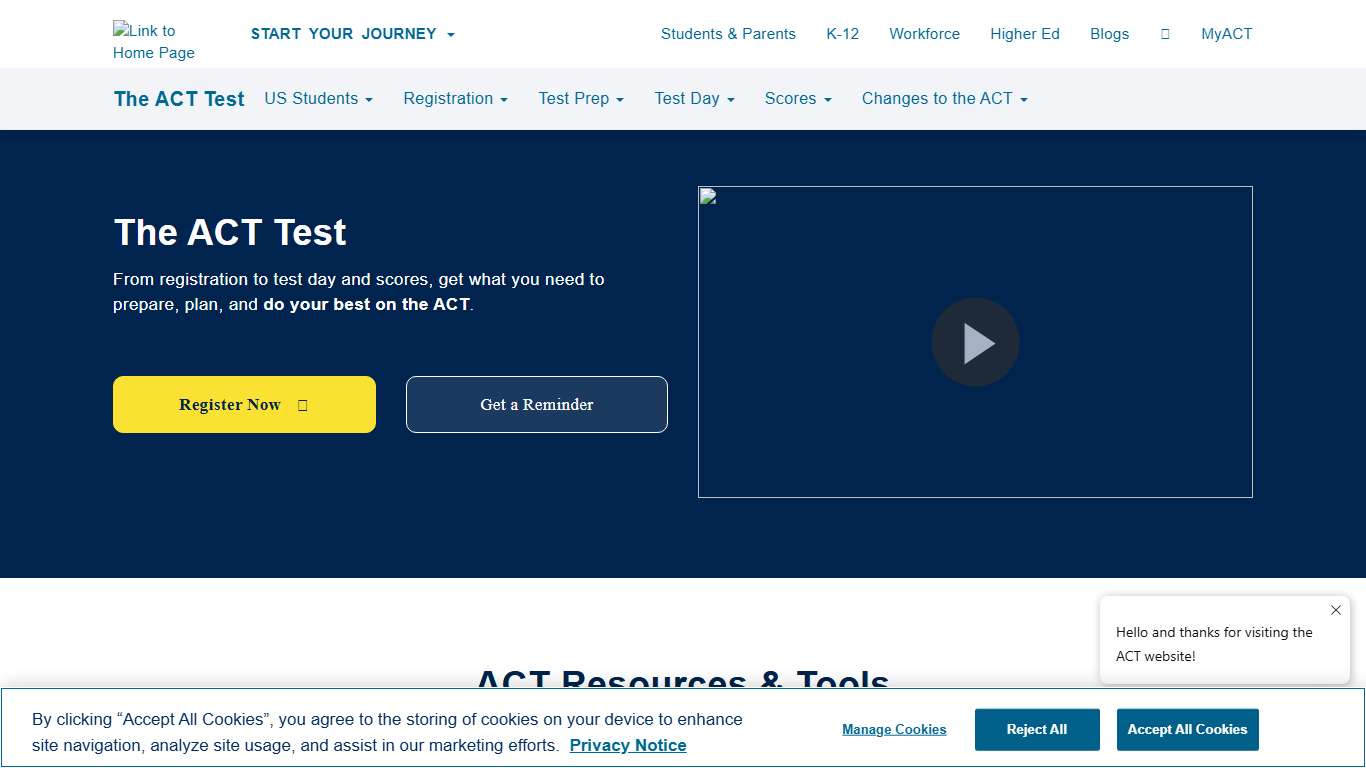Click the search icon in the header

[1164, 33]
